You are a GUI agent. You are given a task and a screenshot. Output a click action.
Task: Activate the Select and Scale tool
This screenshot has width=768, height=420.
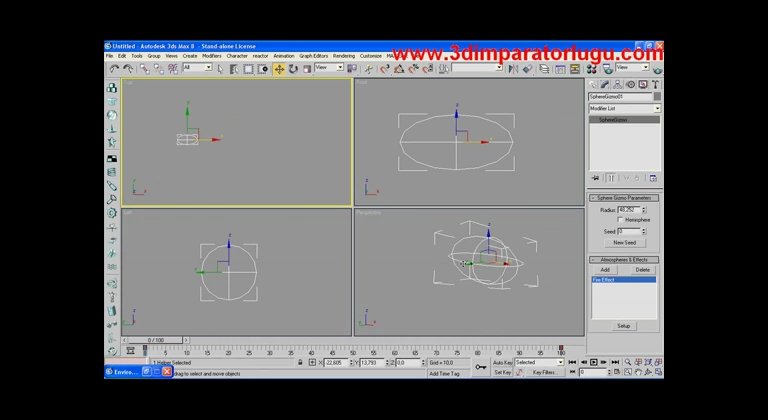coord(307,69)
